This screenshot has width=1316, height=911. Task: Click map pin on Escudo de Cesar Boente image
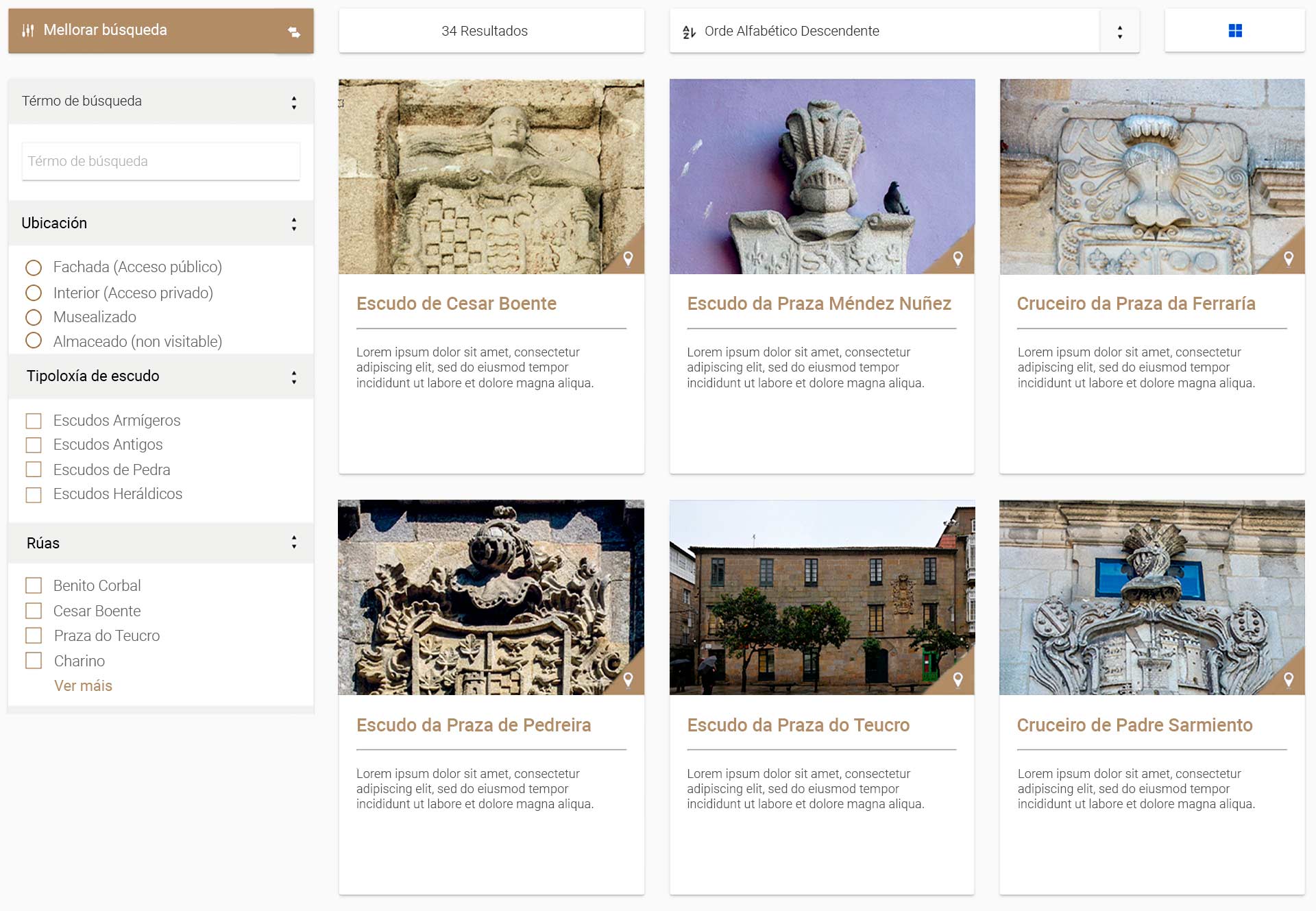pos(628,258)
